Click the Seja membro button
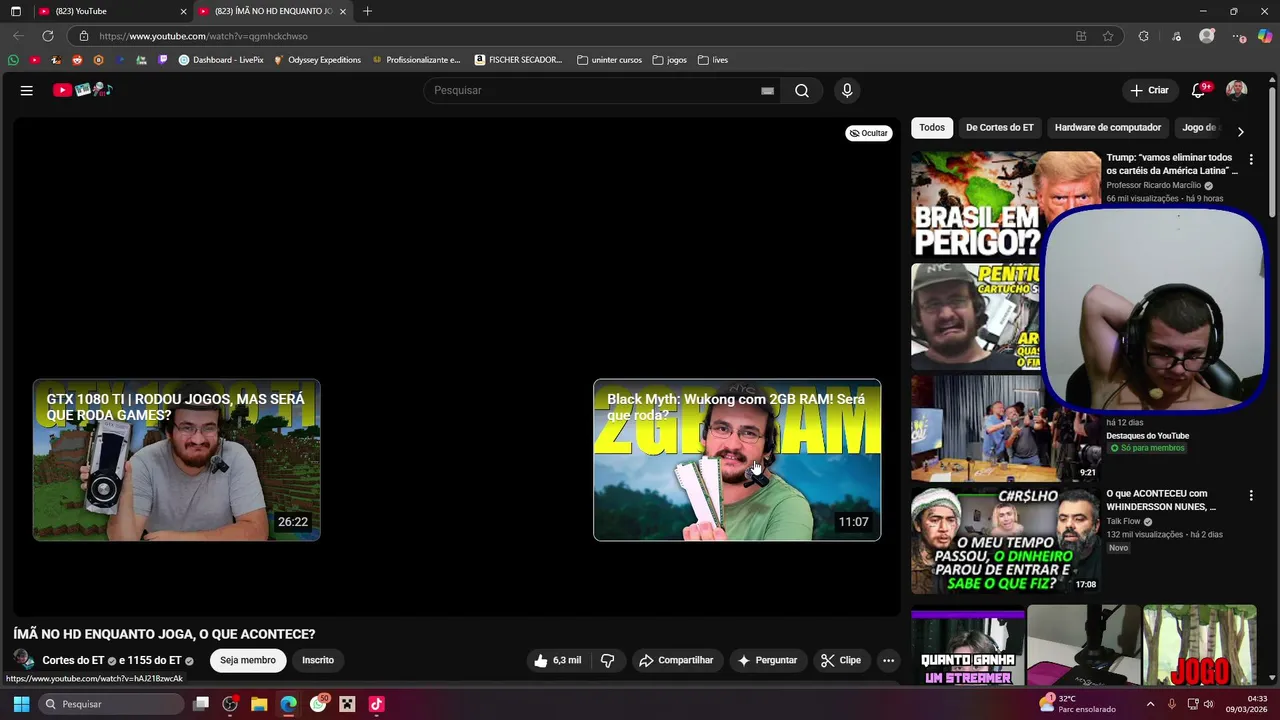This screenshot has width=1280, height=720. [248, 660]
